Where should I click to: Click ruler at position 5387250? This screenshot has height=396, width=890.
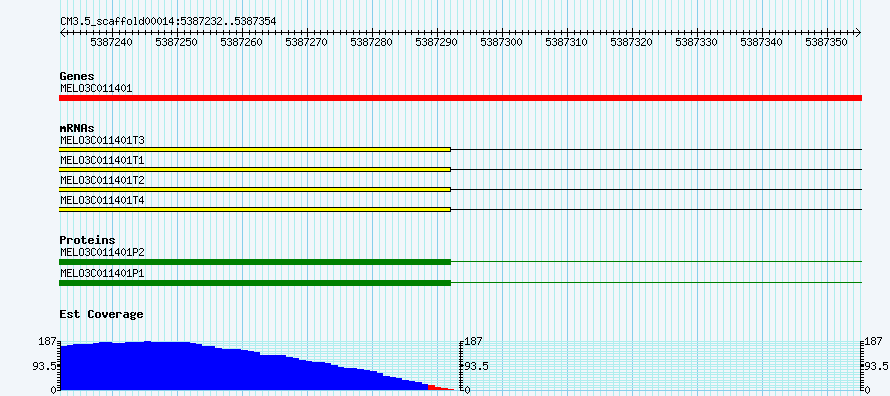click(177, 42)
